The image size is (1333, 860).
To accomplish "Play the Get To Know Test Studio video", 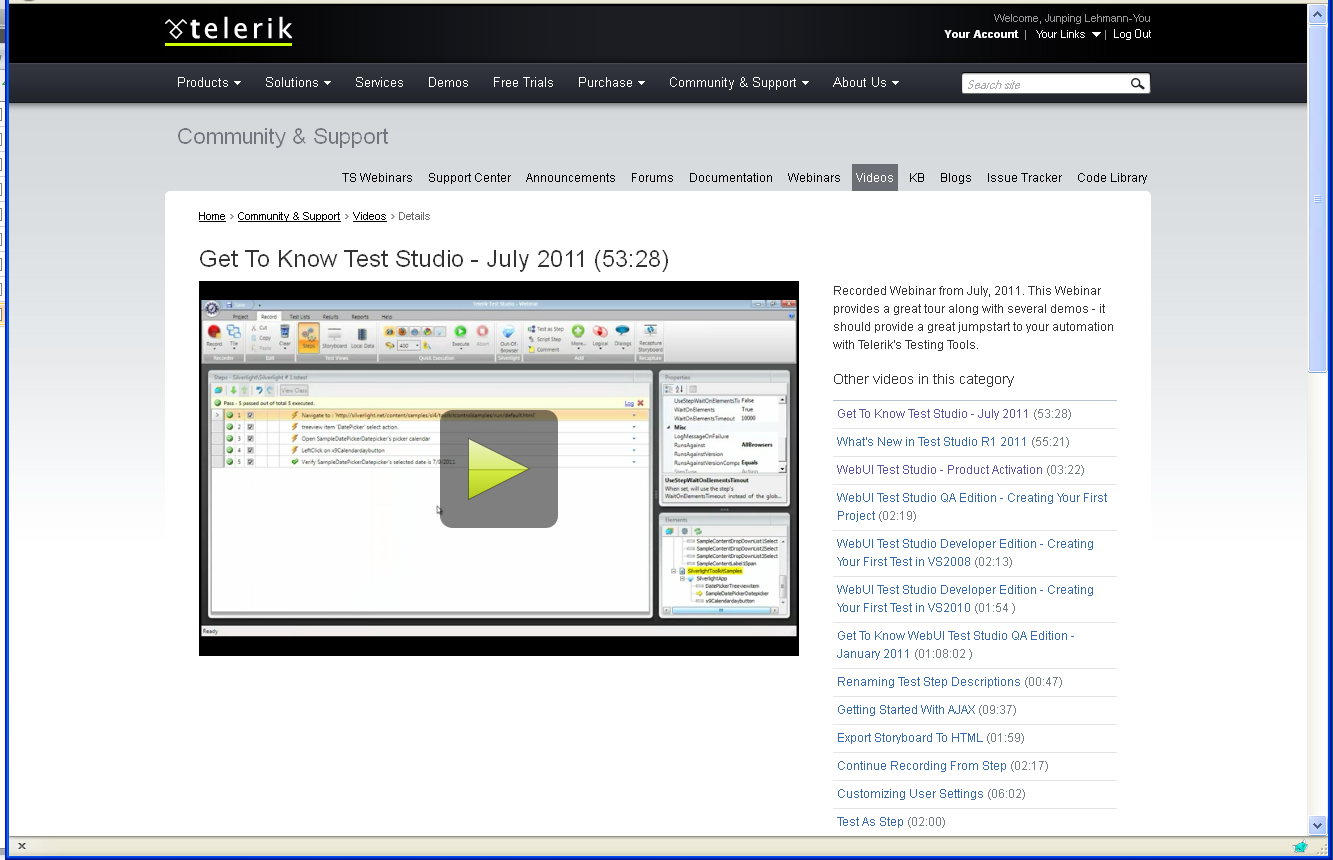I will click(x=498, y=468).
